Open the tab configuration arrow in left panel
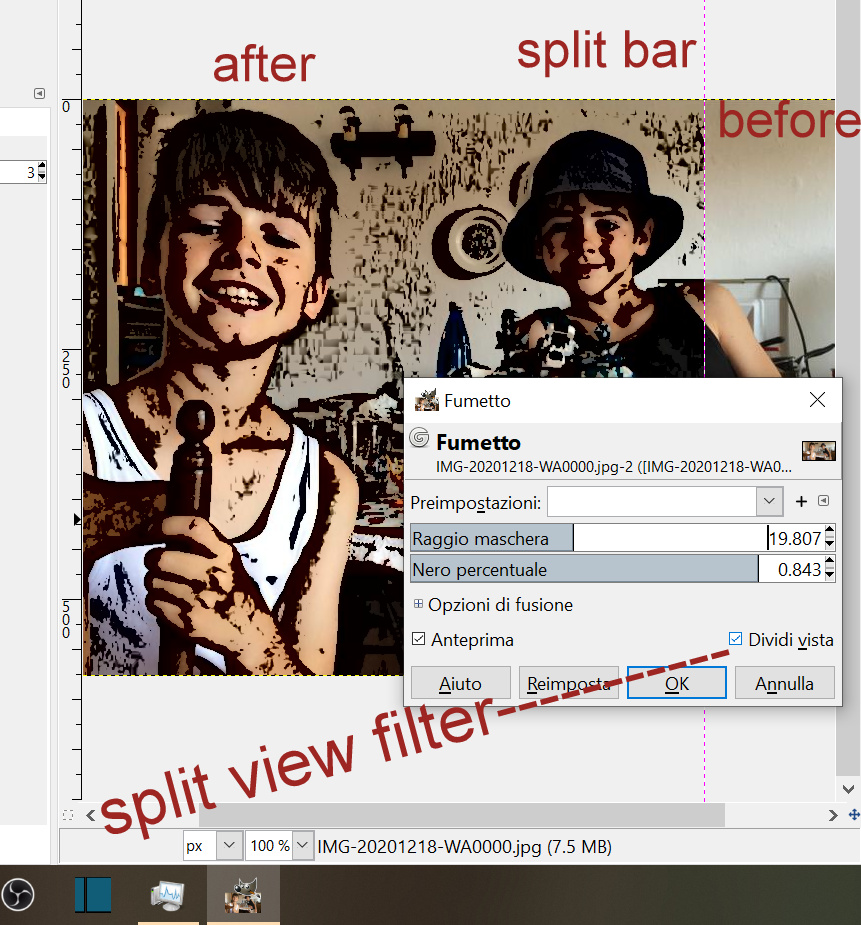The image size is (861, 925). click(x=40, y=93)
